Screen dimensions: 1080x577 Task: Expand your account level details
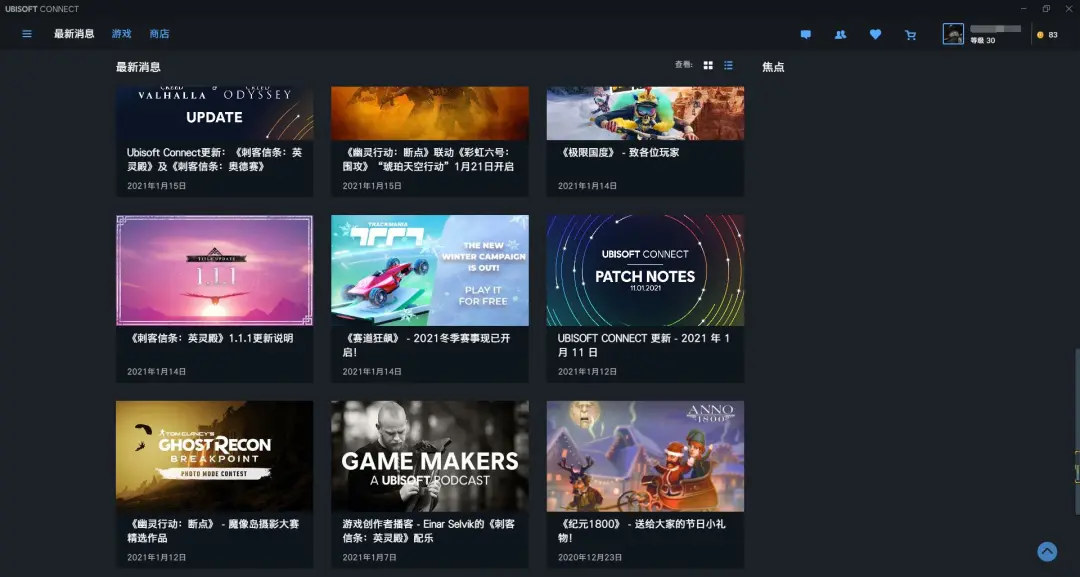pos(981,41)
